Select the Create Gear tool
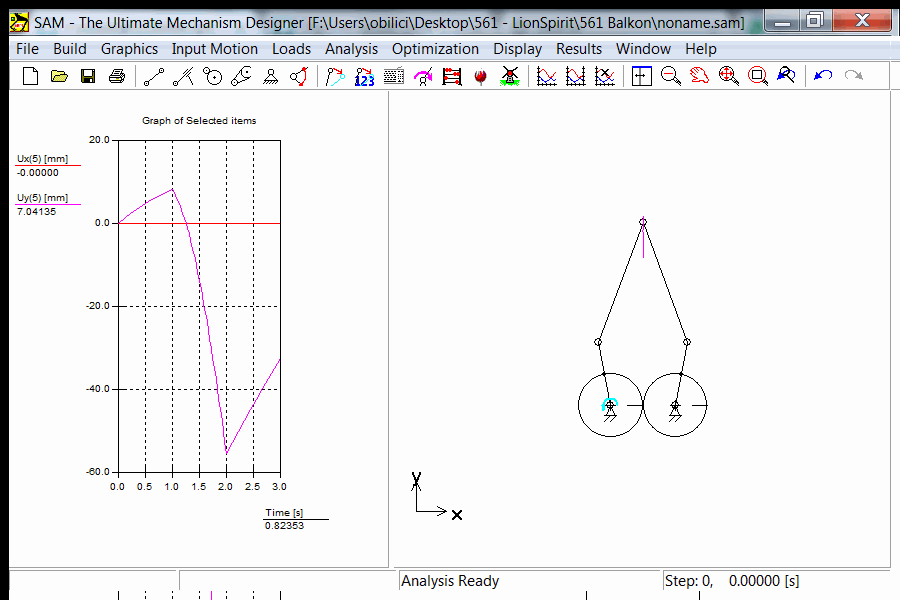This screenshot has height=600, width=900. (x=212, y=76)
